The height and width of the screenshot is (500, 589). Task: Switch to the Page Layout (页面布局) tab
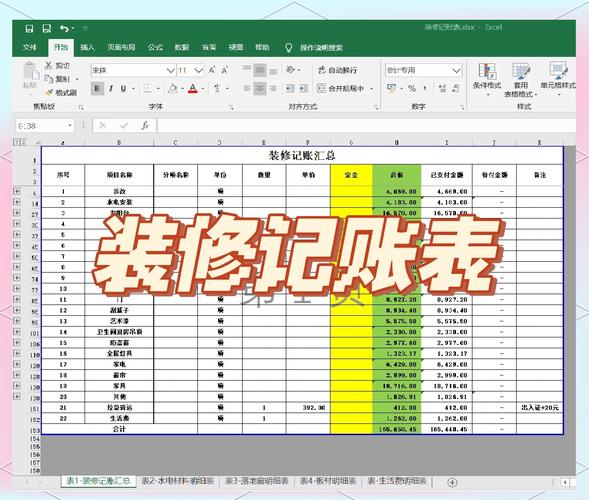[121, 47]
